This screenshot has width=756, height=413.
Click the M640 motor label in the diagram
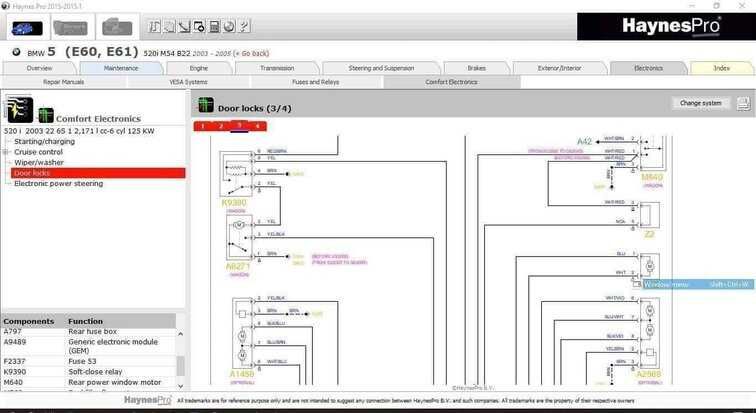point(652,177)
